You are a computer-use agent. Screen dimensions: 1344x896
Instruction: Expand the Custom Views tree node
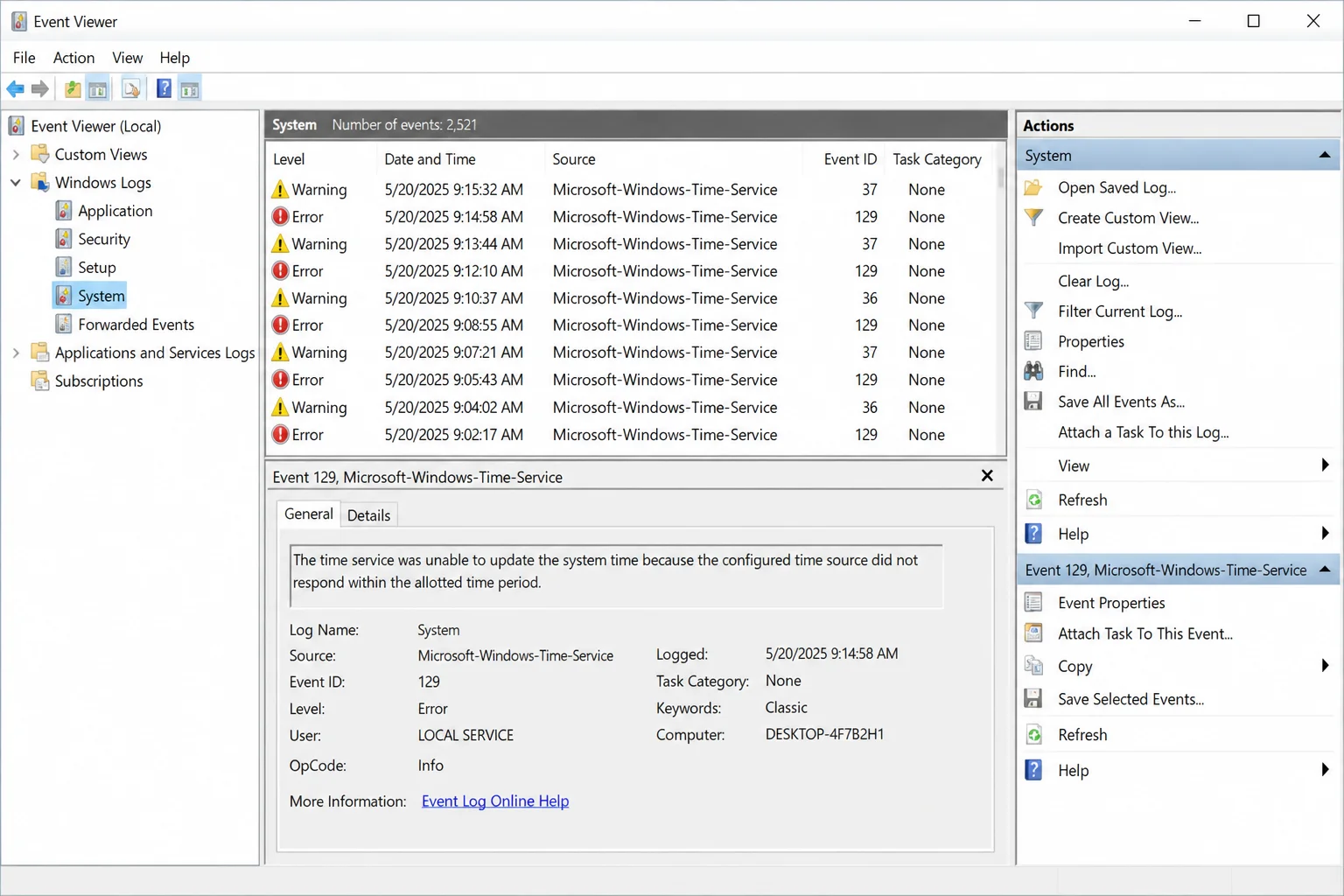16,155
